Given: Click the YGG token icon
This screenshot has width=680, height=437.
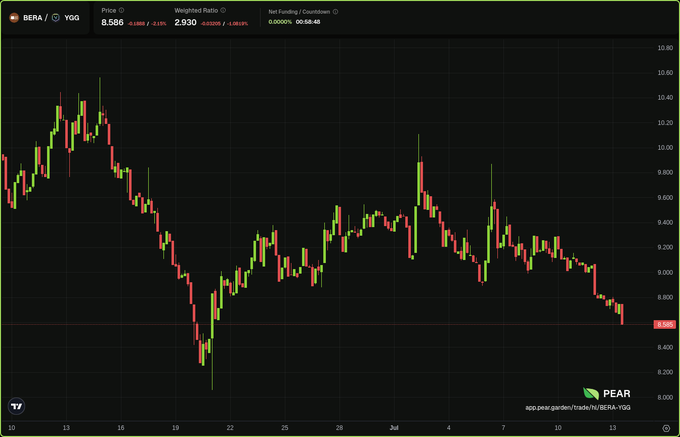Looking at the screenshot, I should pyautogui.click(x=56, y=18).
